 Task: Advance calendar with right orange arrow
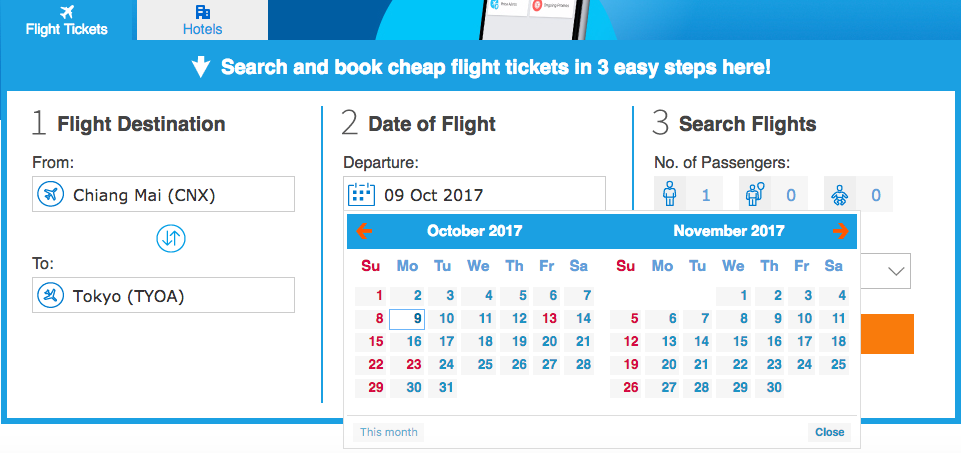(840, 231)
